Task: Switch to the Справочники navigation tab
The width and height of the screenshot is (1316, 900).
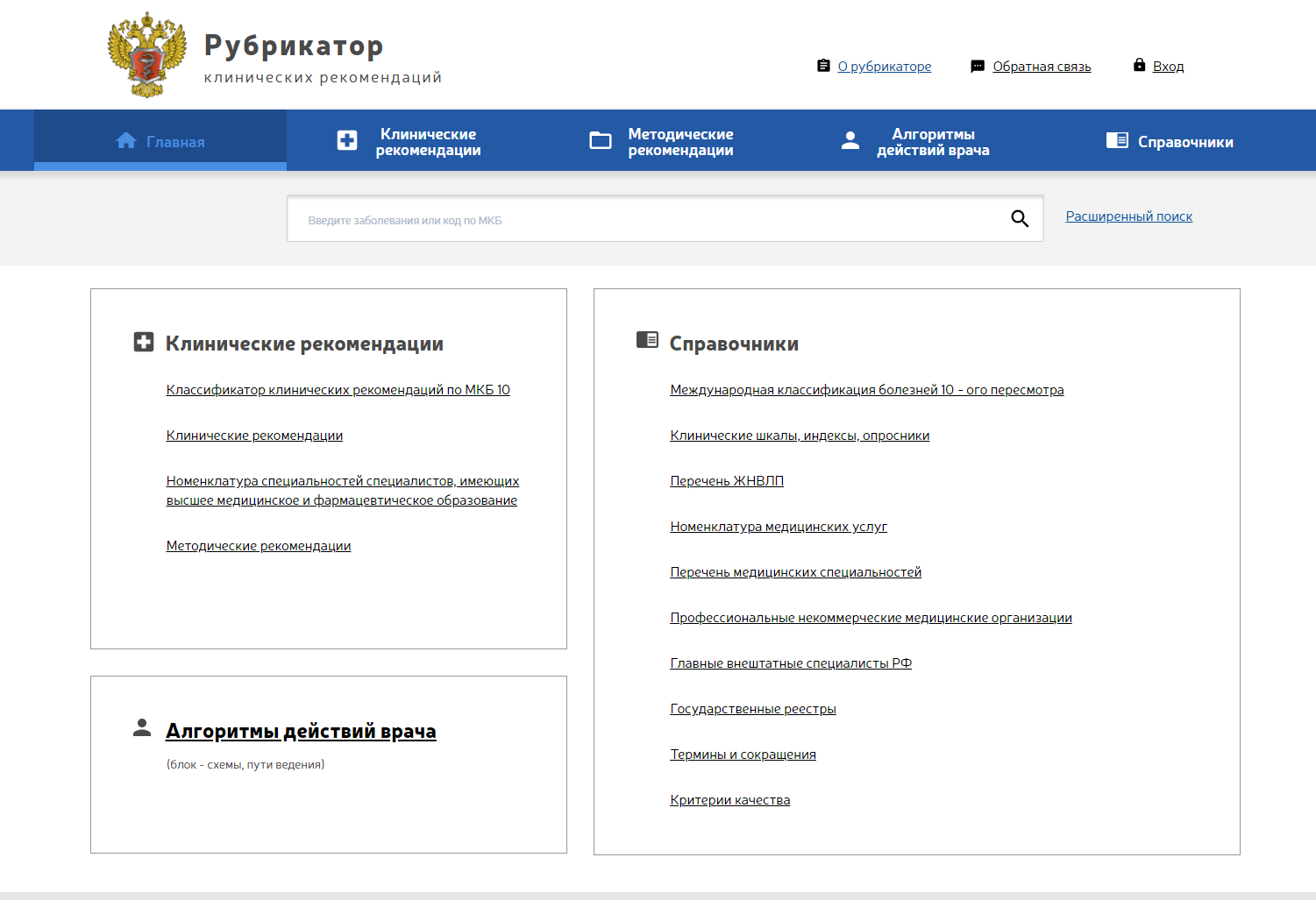Action: point(1184,142)
